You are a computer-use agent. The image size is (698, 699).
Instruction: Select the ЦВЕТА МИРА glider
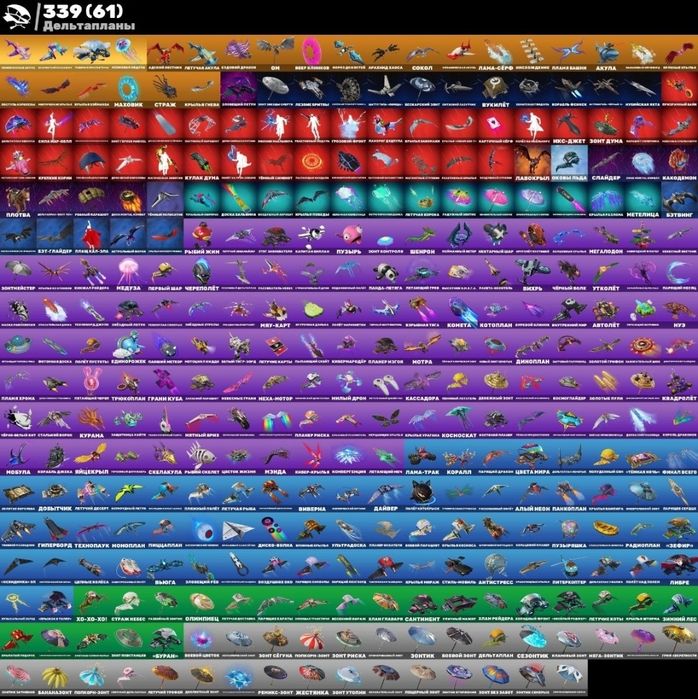pyautogui.click(x=532, y=456)
